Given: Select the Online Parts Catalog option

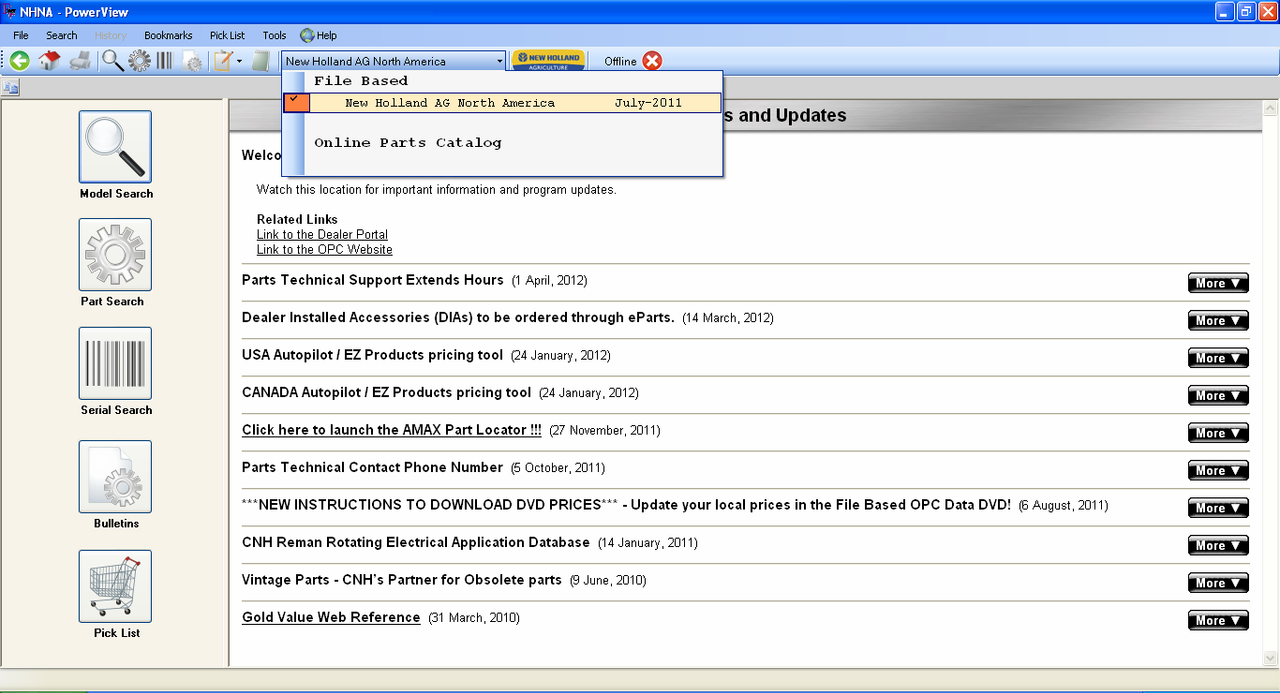Looking at the screenshot, I should [408, 143].
